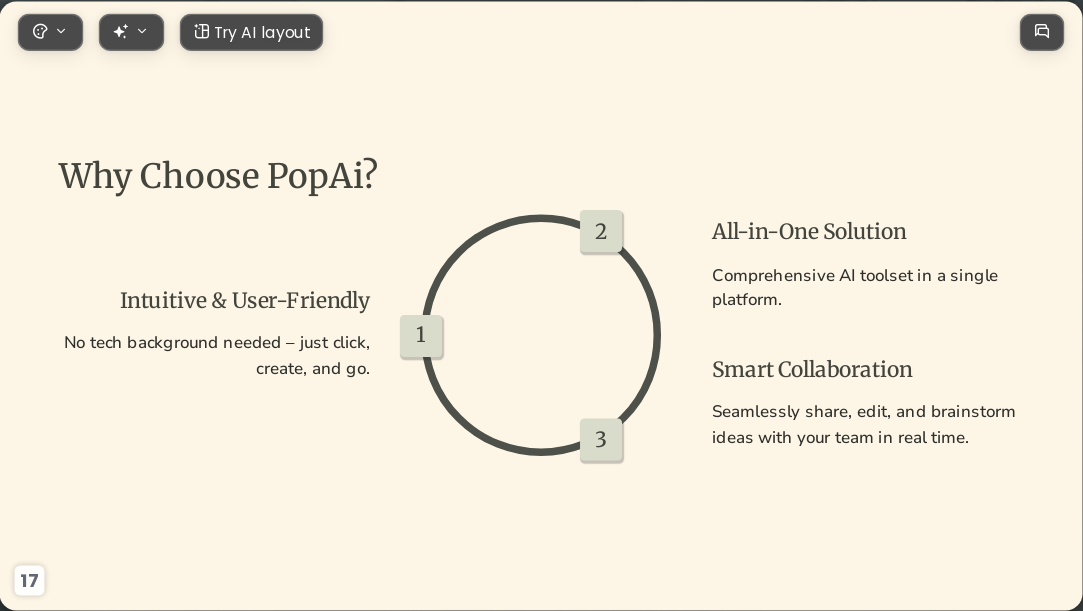Select the "Smart Collaboration" heading
The width and height of the screenshot is (1083, 611).
pyautogui.click(x=812, y=370)
